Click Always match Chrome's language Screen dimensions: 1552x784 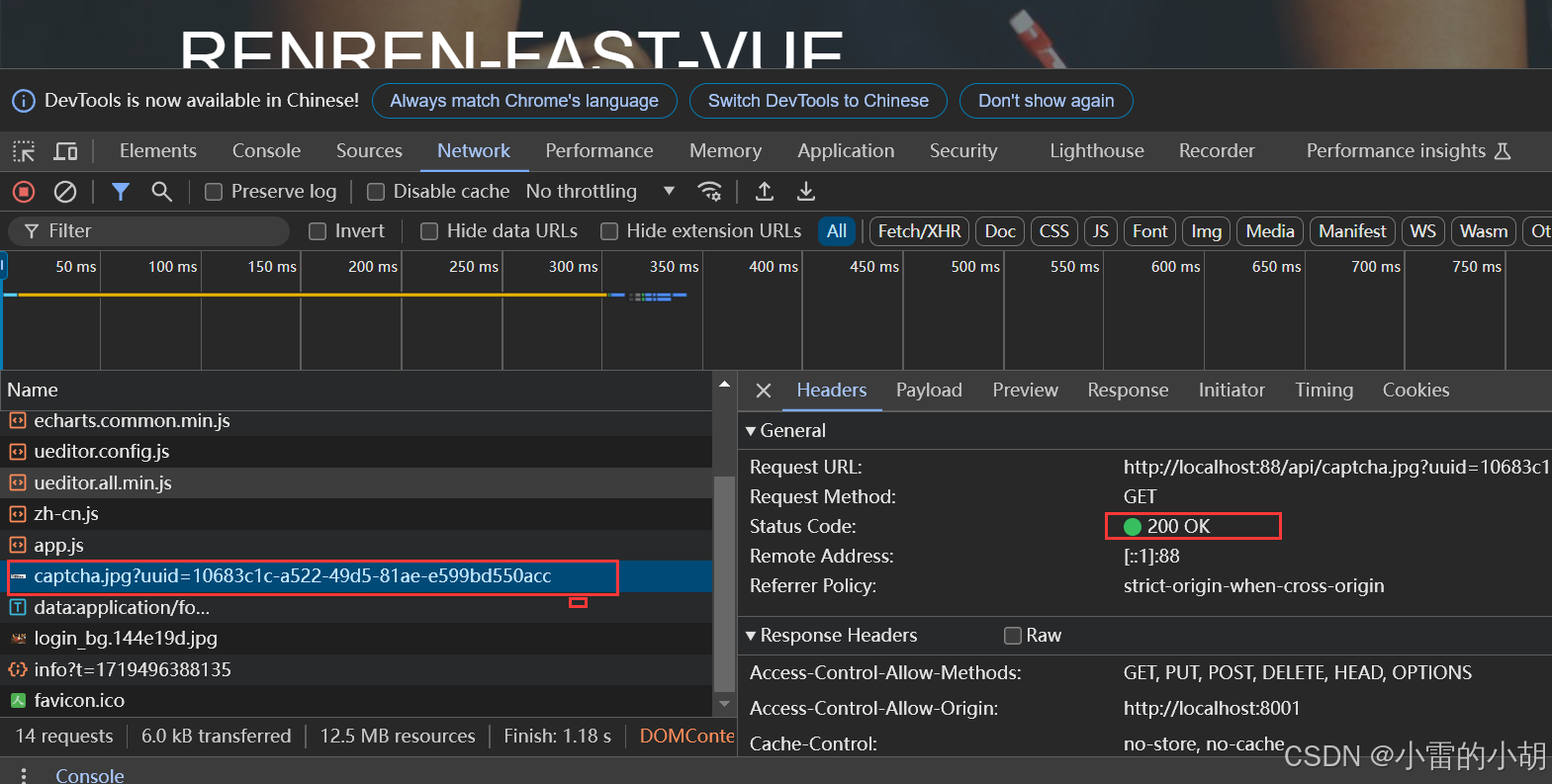point(524,101)
